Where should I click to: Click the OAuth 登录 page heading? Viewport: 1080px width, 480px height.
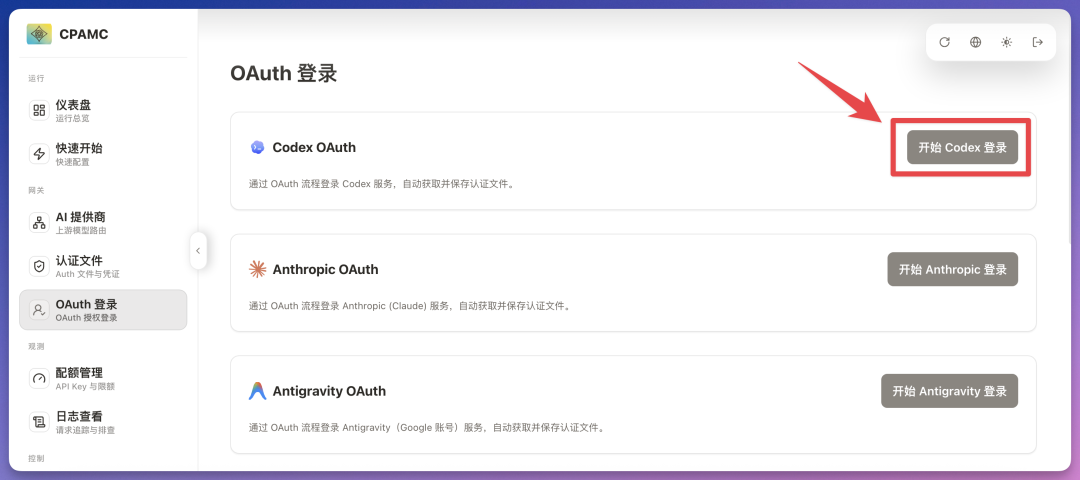pyautogui.click(x=284, y=74)
